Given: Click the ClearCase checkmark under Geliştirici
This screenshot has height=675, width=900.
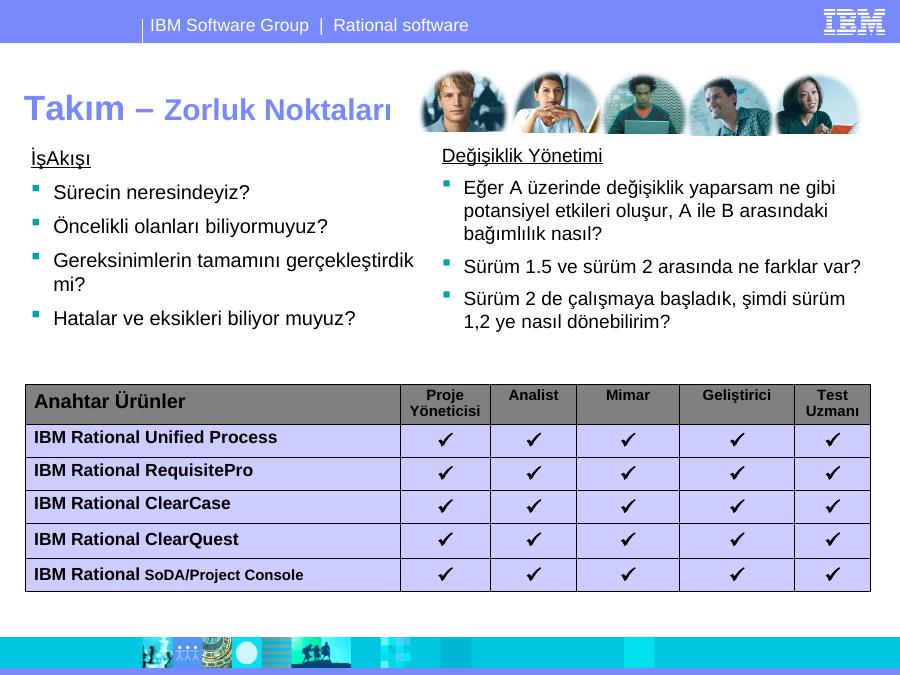Looking at the screenshot, I should [x=737, y=506].
